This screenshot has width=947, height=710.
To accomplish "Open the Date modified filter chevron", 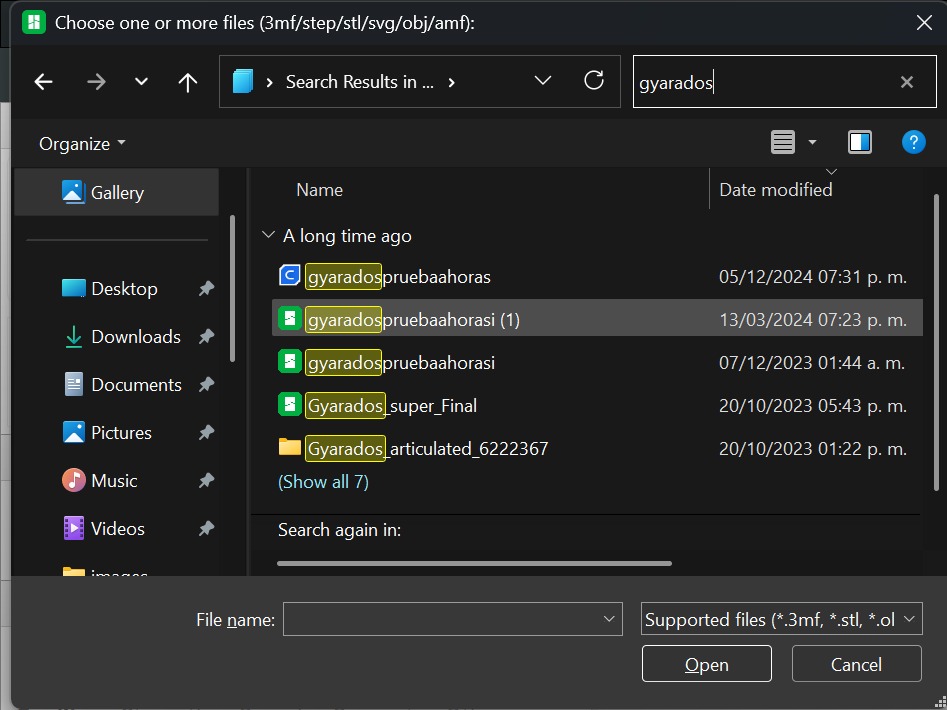I will [x=831, y=172].
